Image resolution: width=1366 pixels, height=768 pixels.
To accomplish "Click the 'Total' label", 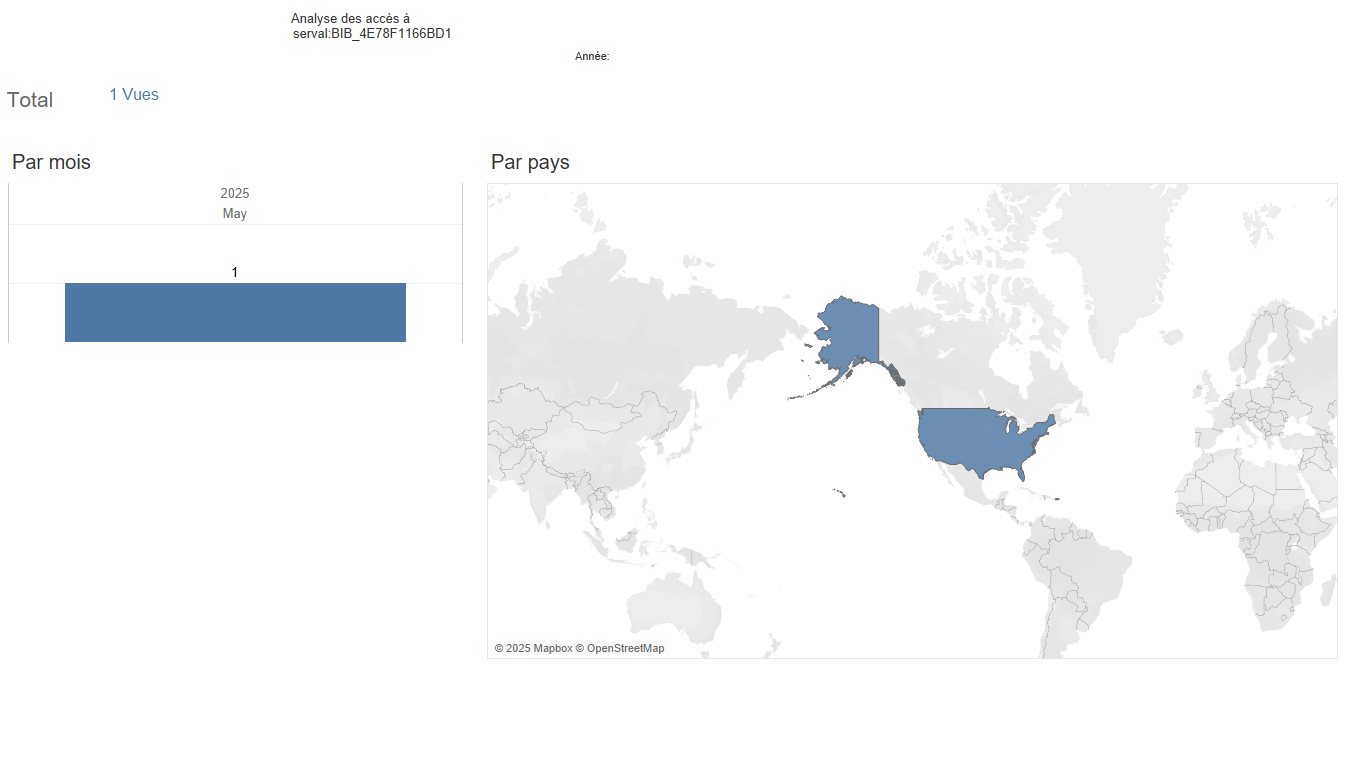I will click(x=30, y=100).
